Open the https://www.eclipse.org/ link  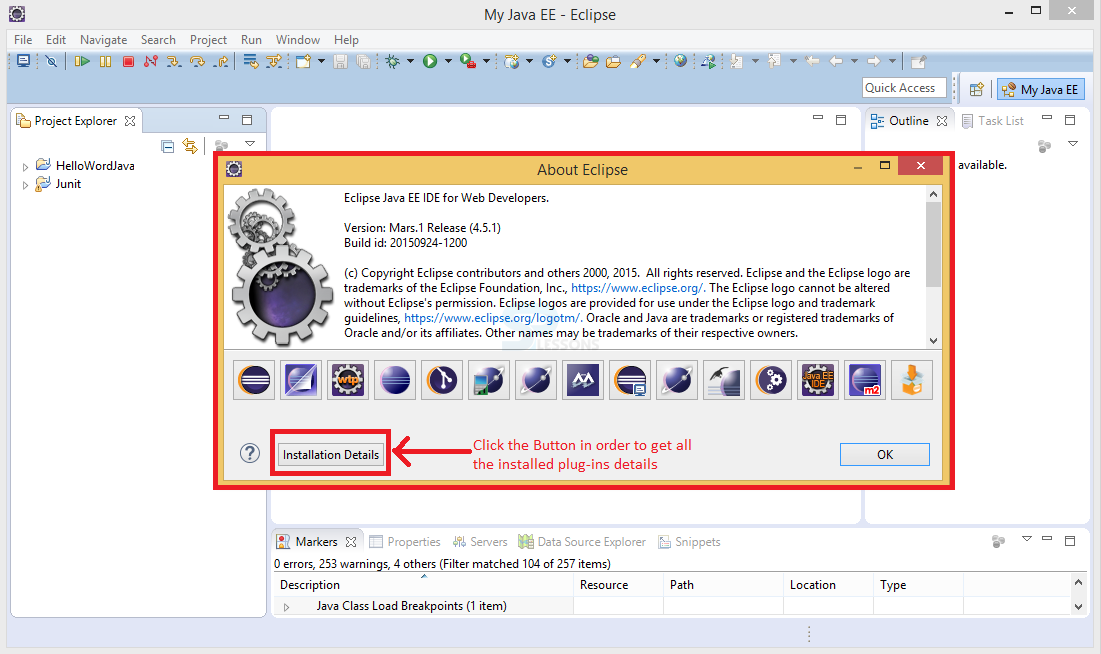636,288
